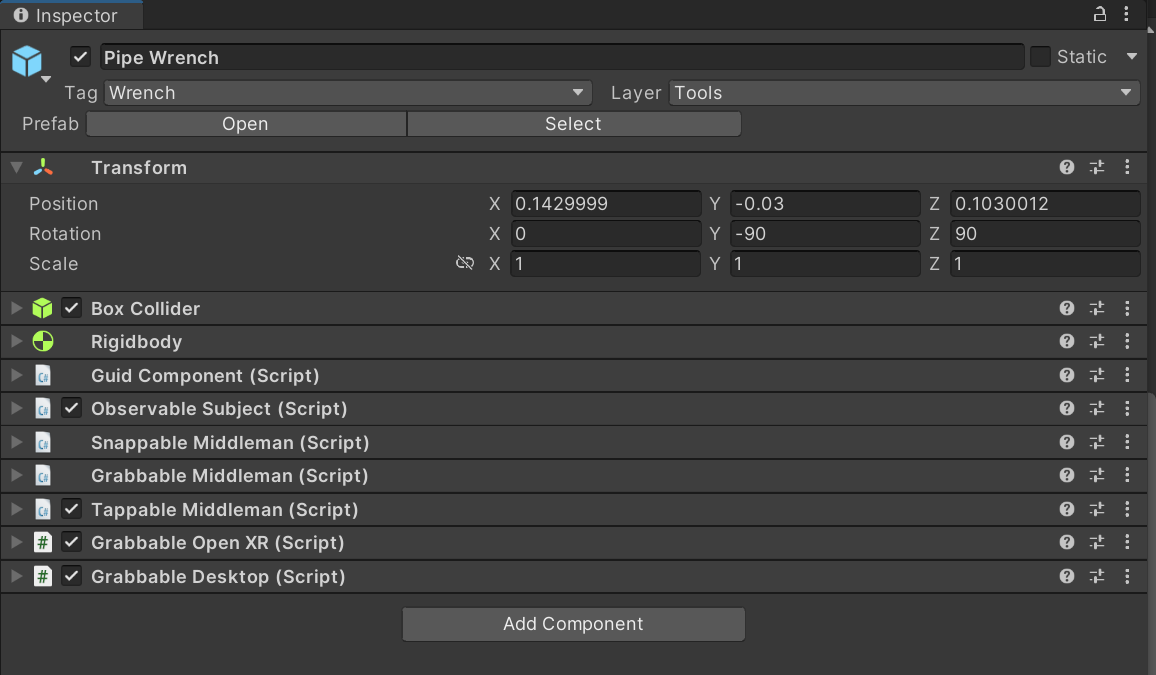The height and width of the screenshot is (675, 1156).
Task: Toggle the Scale constrain proportions link icon
Action: 465,264
